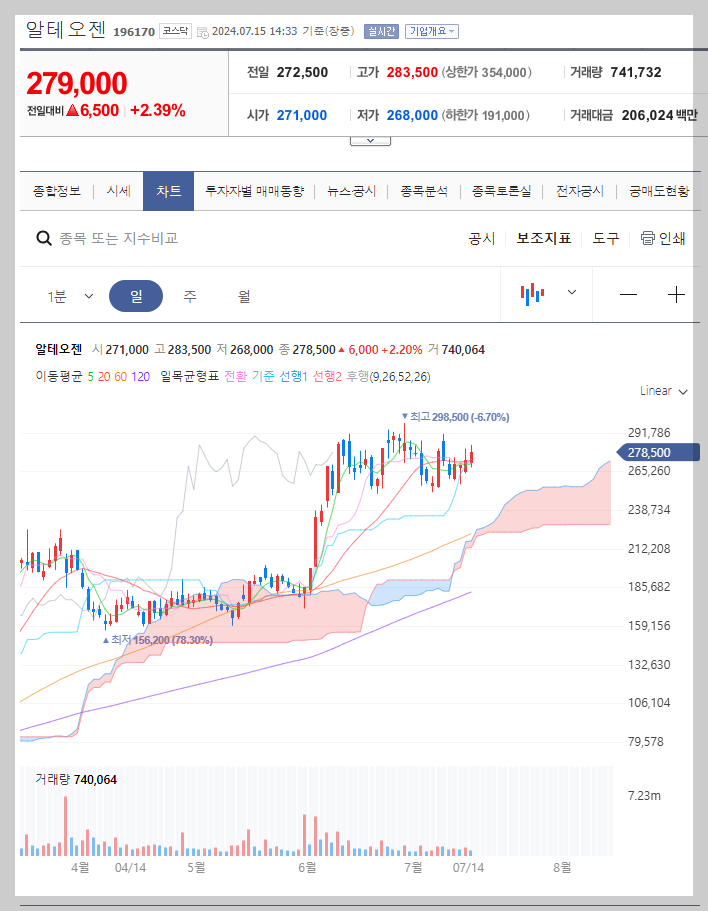708x911 pixels.
Task: Open the 도구 chart tools option
Action: tap(605, 239)
